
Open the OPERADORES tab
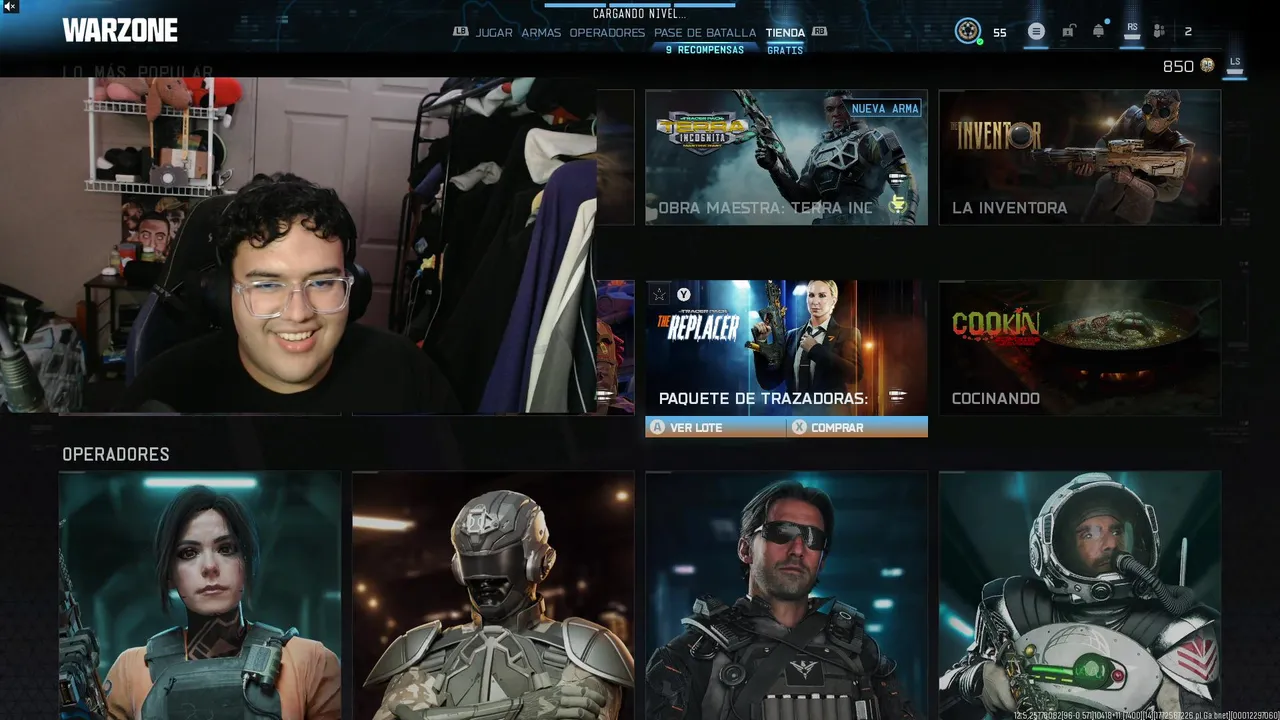pos(607,33)
